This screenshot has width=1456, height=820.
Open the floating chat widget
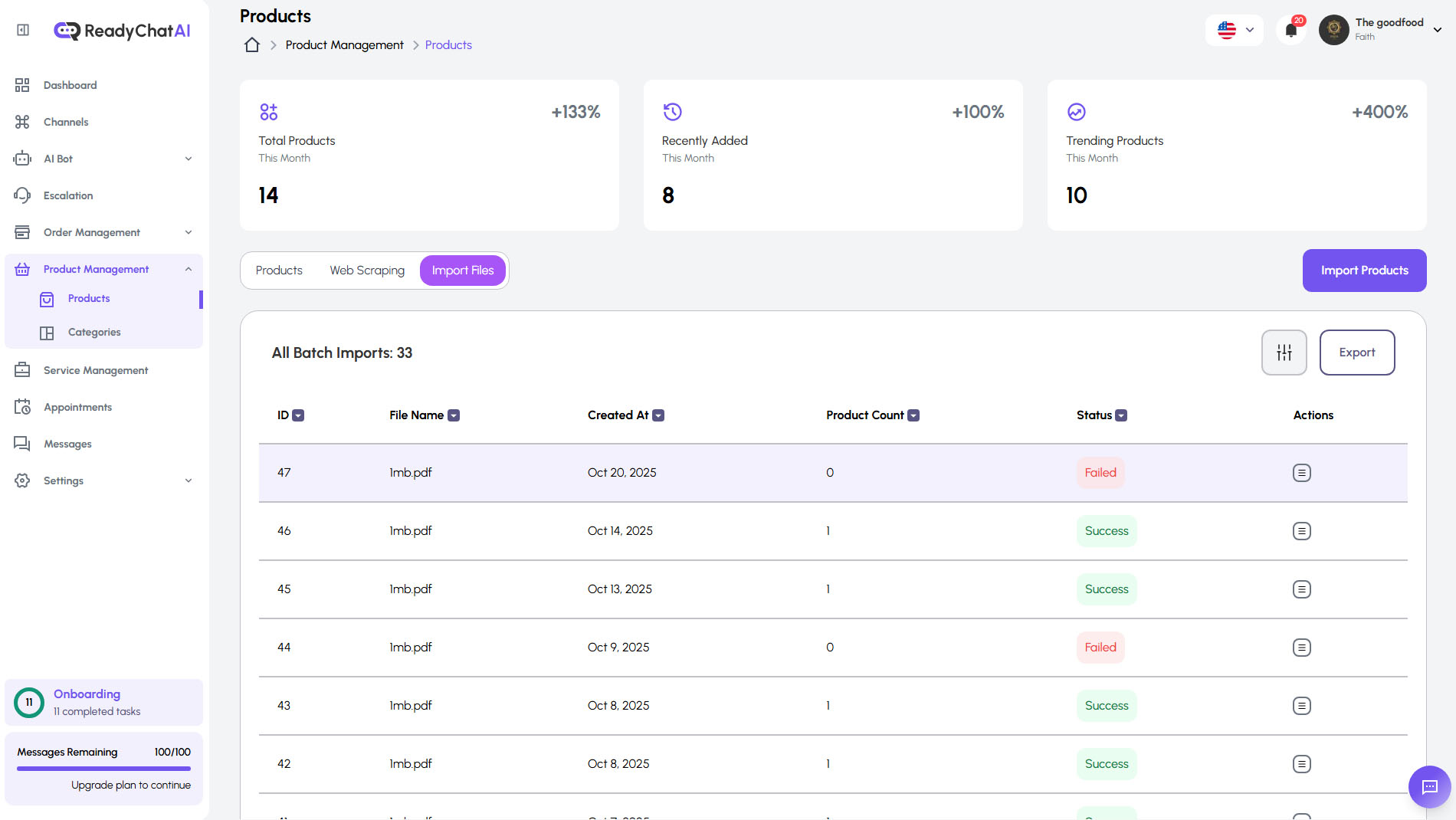[1429, 786]
